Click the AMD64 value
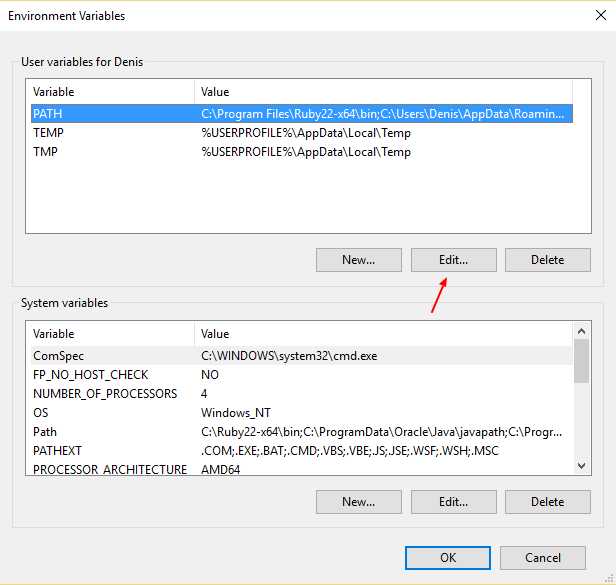 [220, 469]
